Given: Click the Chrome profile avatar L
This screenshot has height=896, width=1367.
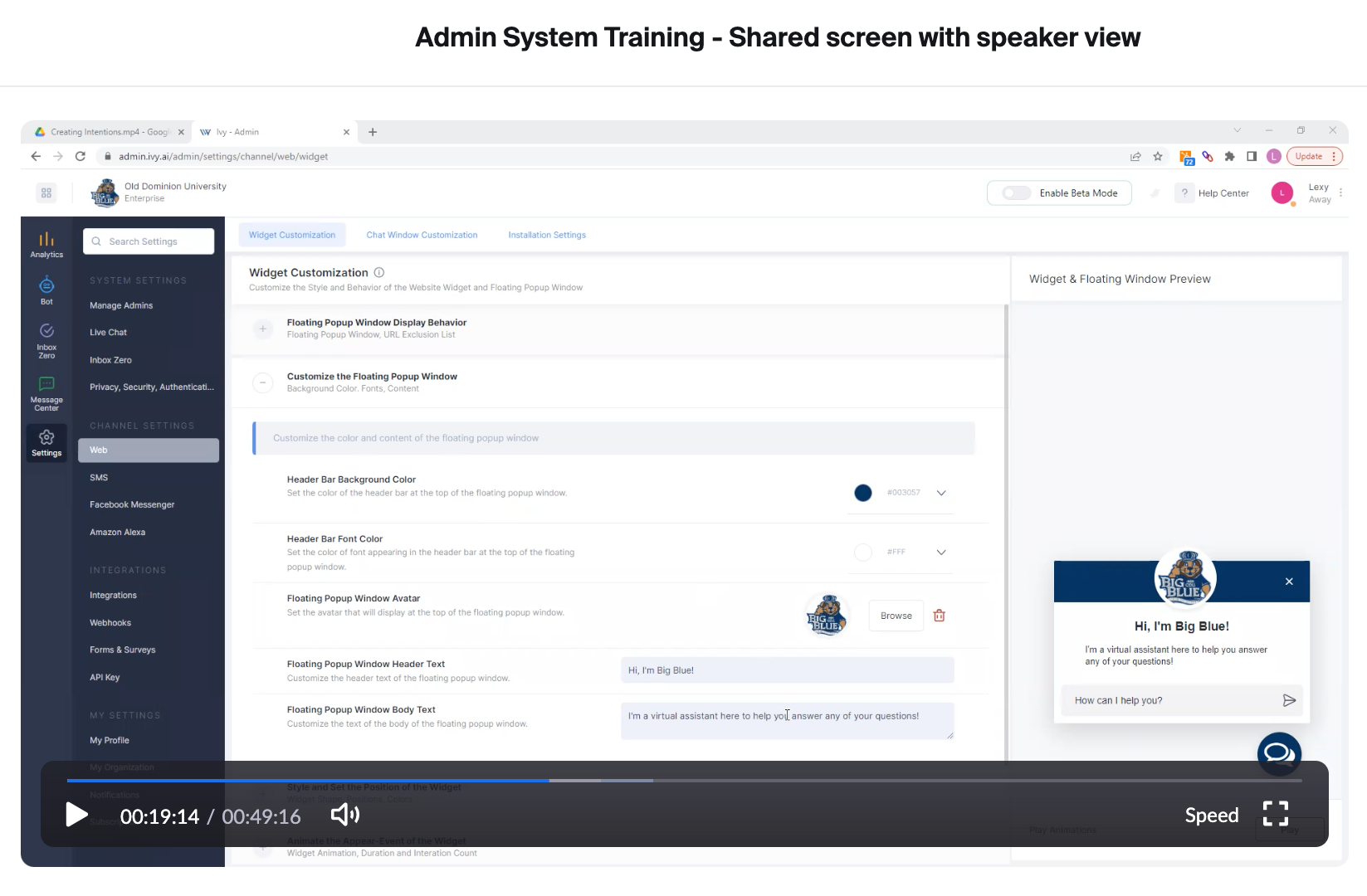Looking at the screenshot, I should pos(1274,156).
